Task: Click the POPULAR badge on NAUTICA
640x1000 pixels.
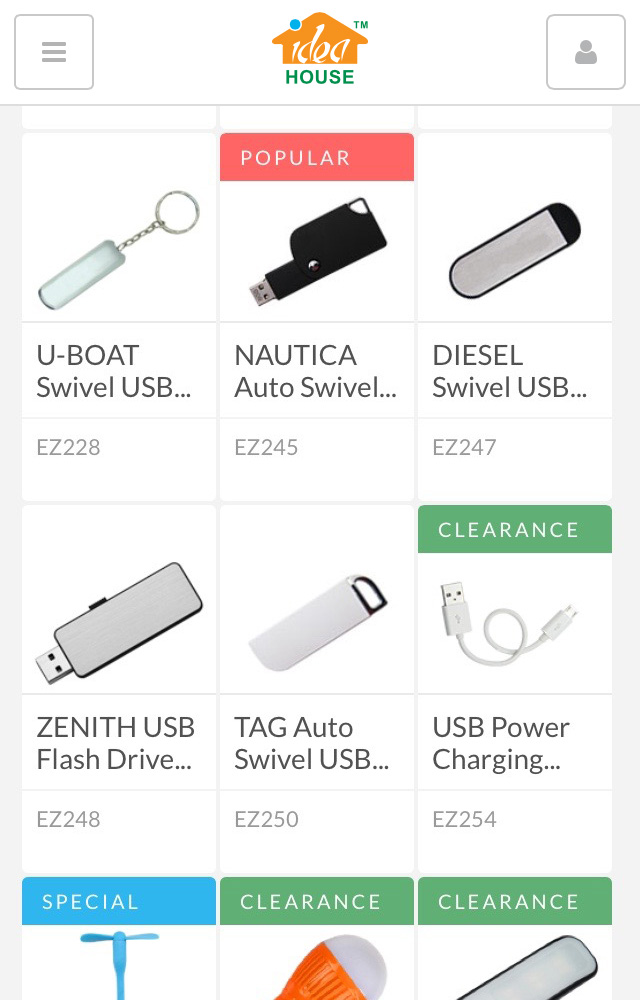Action: pos(317,157)
